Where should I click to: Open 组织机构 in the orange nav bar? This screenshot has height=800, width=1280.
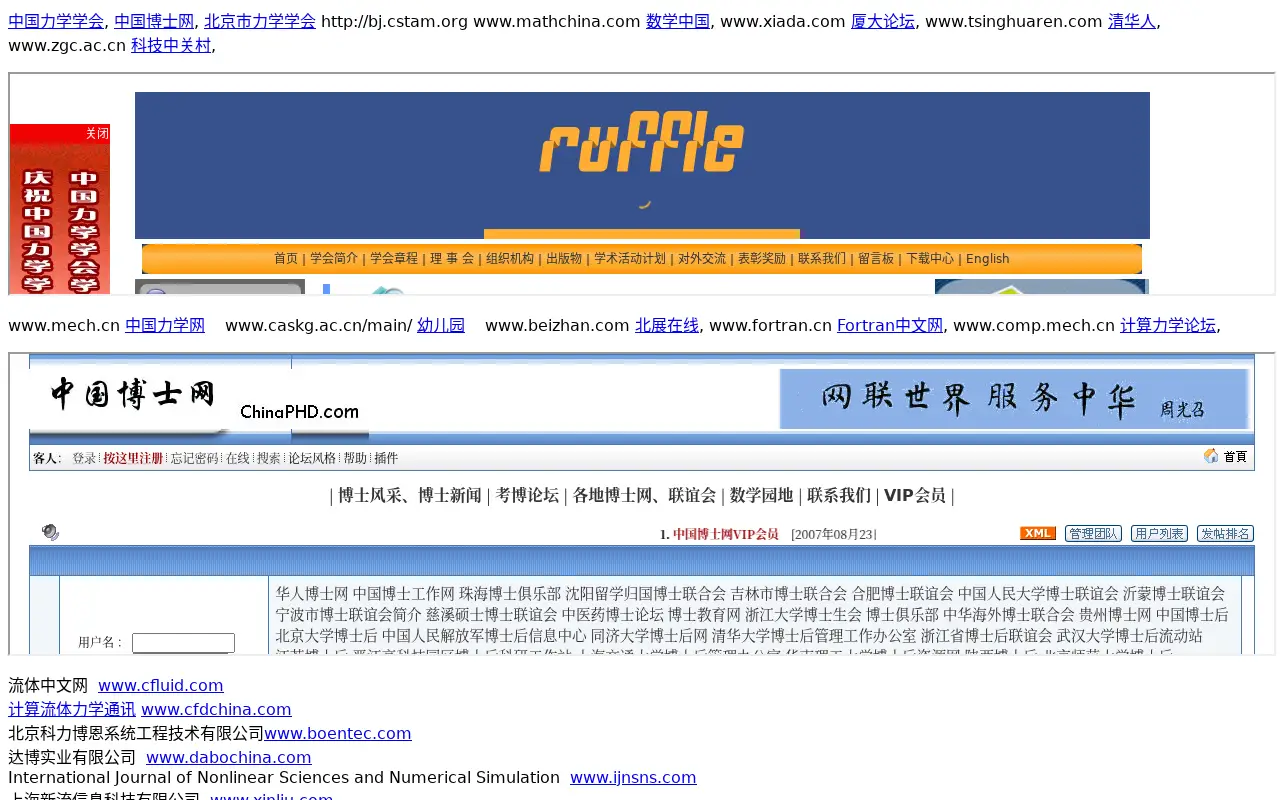click(510, 258)
